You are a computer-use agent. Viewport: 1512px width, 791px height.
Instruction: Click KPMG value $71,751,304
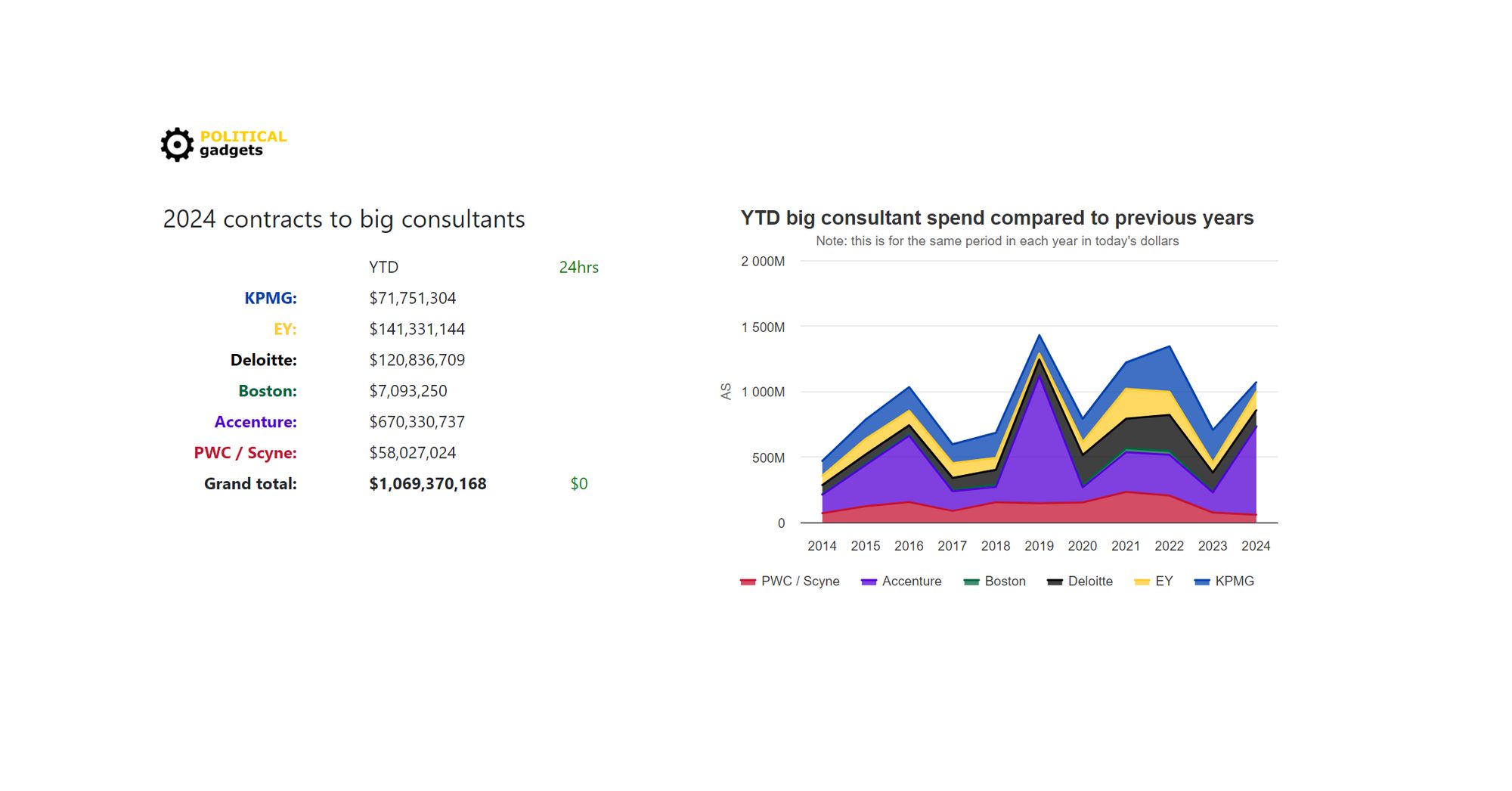click(x=413, y=298)
